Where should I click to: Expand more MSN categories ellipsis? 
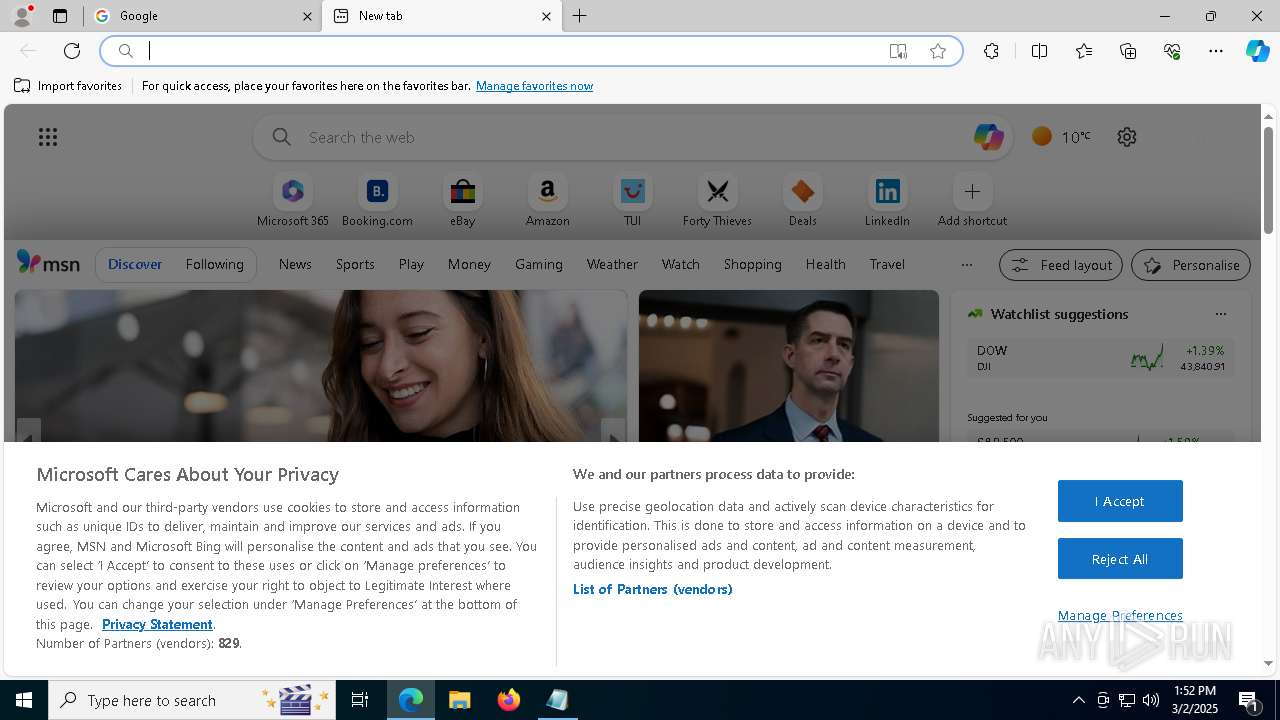[966, 265]
